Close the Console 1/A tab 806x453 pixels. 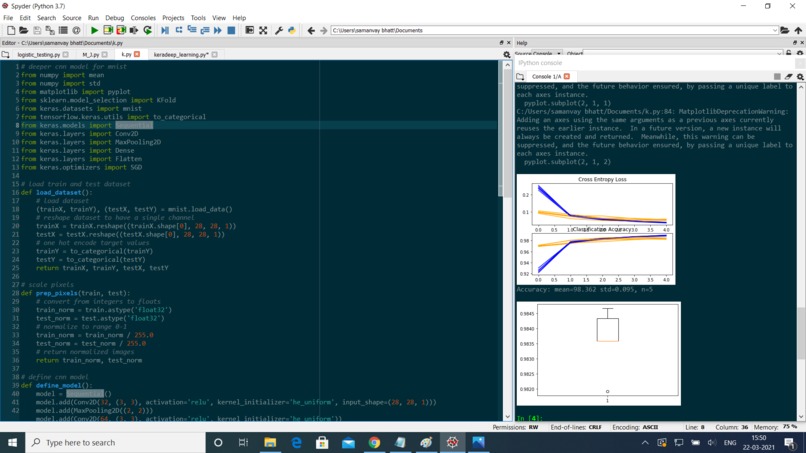[x=567, y=77]
